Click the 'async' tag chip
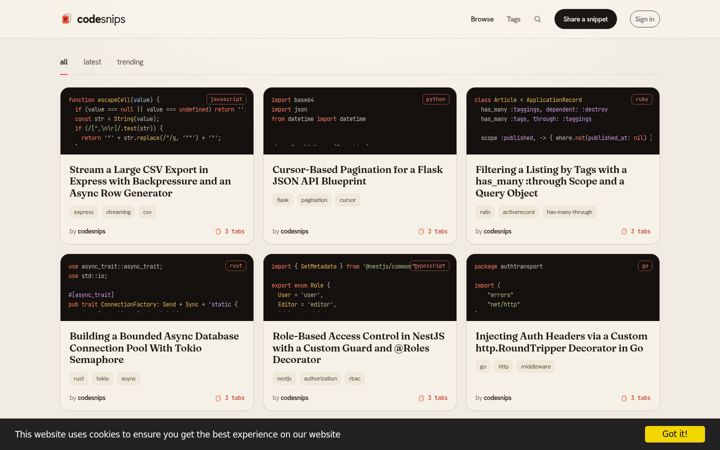The height and width of the screenshot is (450, 720). tap(128, 379)
